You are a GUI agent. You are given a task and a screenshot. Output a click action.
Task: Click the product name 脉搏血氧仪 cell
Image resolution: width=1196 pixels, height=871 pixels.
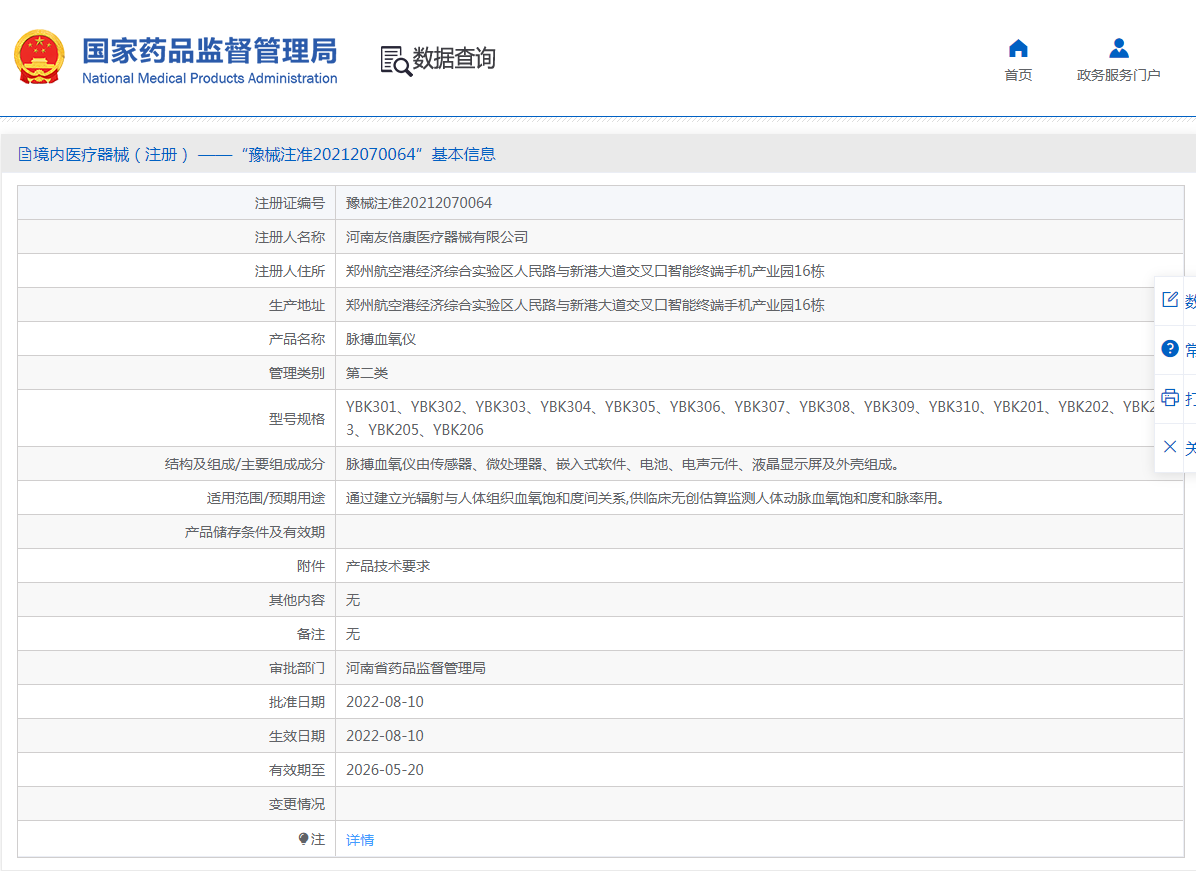click(381, 339)
